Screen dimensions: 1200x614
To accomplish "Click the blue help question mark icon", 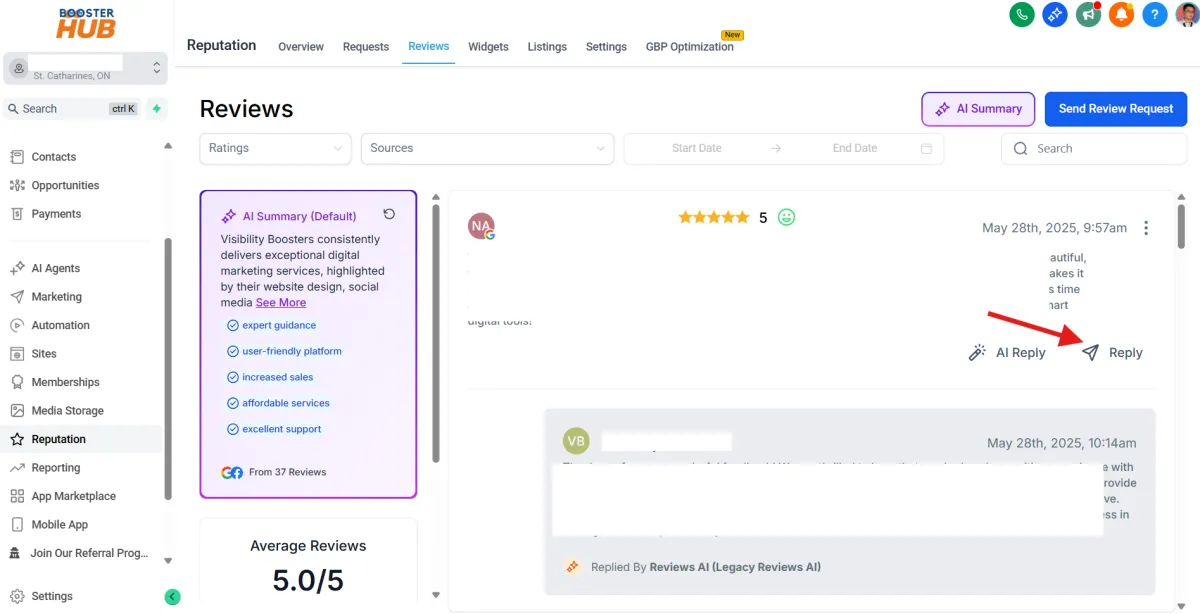I will point(1154,15).
